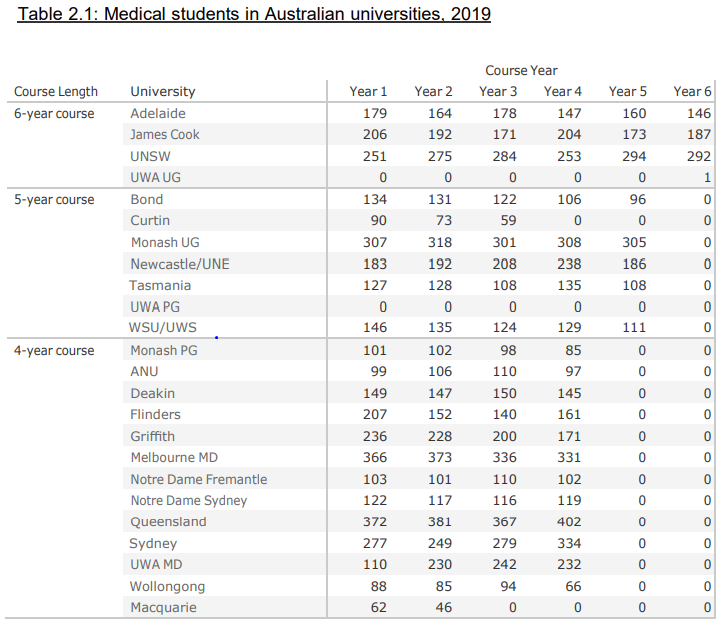Select the 'James Cook' university name
Image resolution: width=718 pixels, height=619 pixels.
click(165, 135)
